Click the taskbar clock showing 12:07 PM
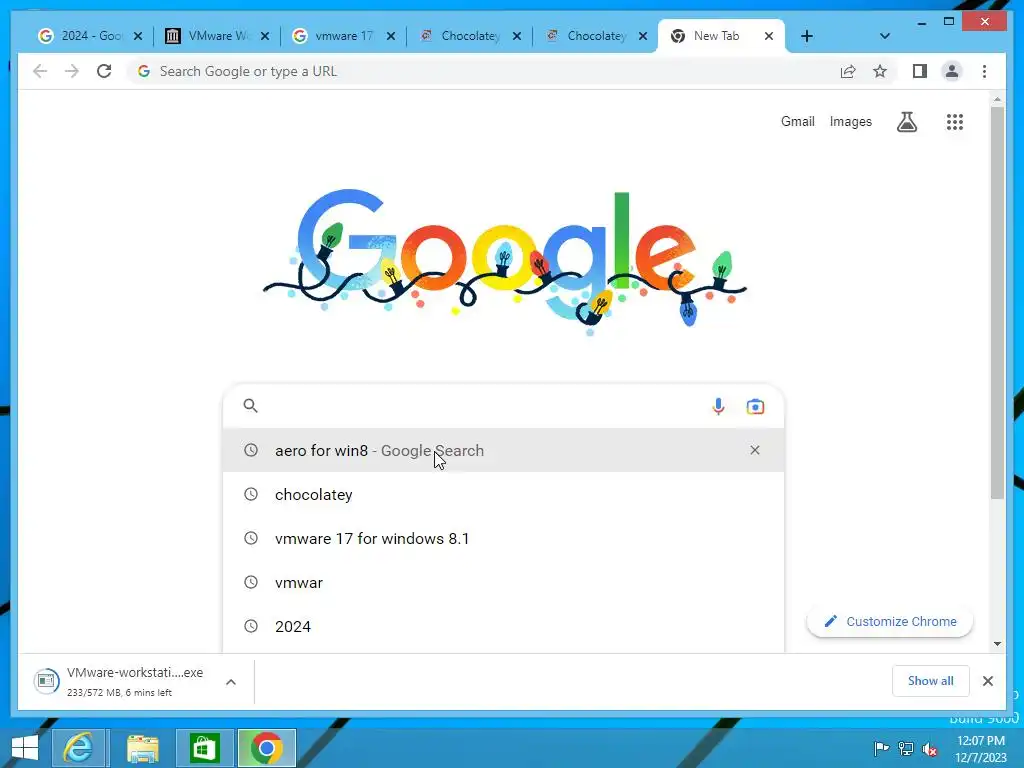 pos(980,749)
